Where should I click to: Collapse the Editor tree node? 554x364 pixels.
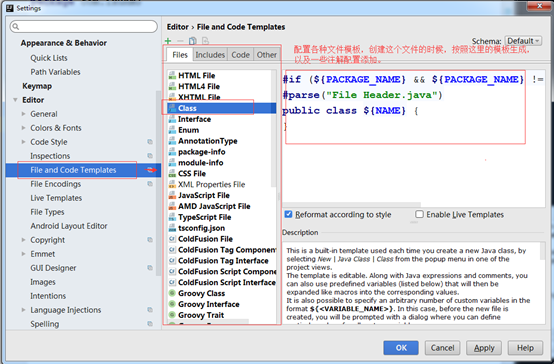pyautogui.click(x=15, y=100)
